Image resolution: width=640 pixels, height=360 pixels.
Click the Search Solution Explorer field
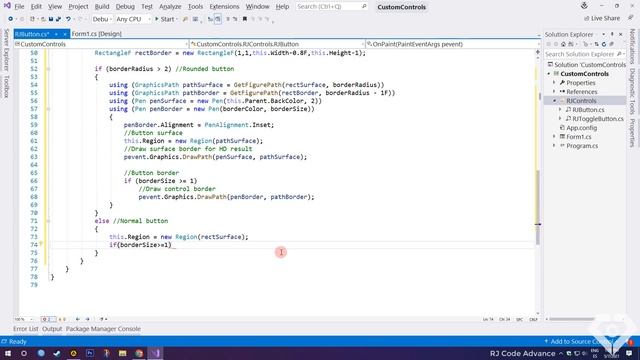(584, 54)
